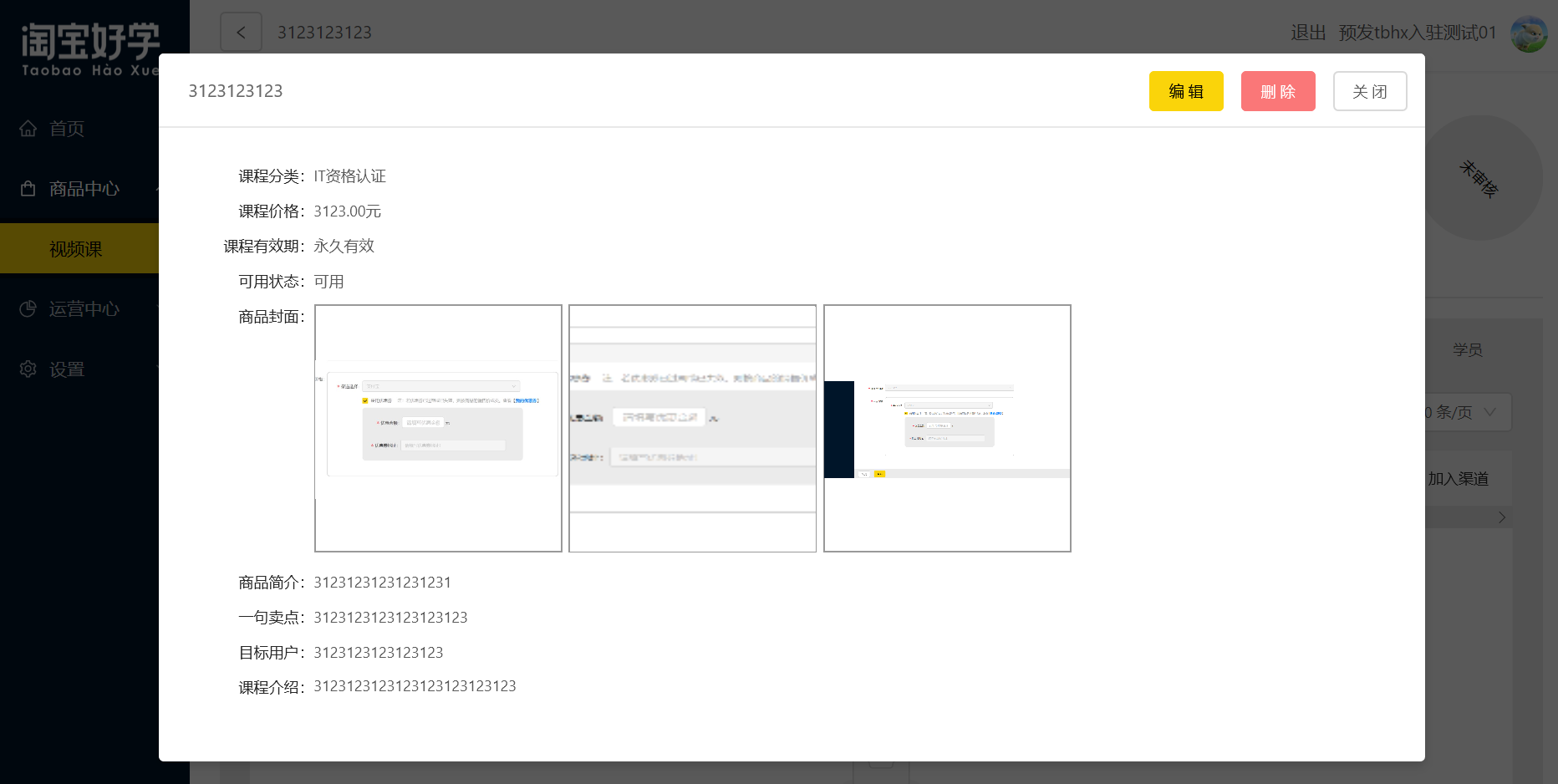Click the account name 预发tbhx入驻测试01
This screenshot has height=784, width=1558.
(1418, 33)
